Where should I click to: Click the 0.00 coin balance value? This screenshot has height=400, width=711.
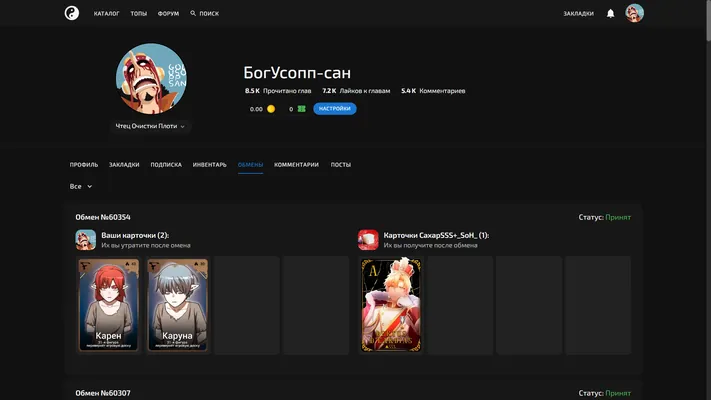coord(256,109)
